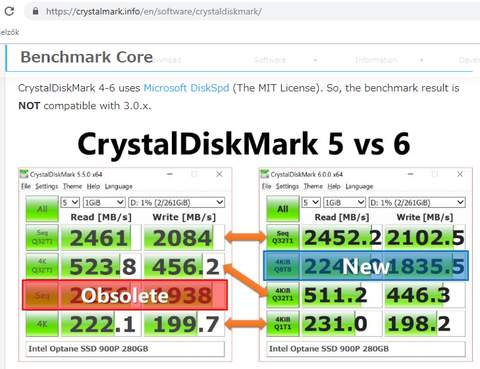Click Write [MB/s] header in 5.5.0 window
Image resolution: width=480 pixels, height=369 pixels.
184,217
